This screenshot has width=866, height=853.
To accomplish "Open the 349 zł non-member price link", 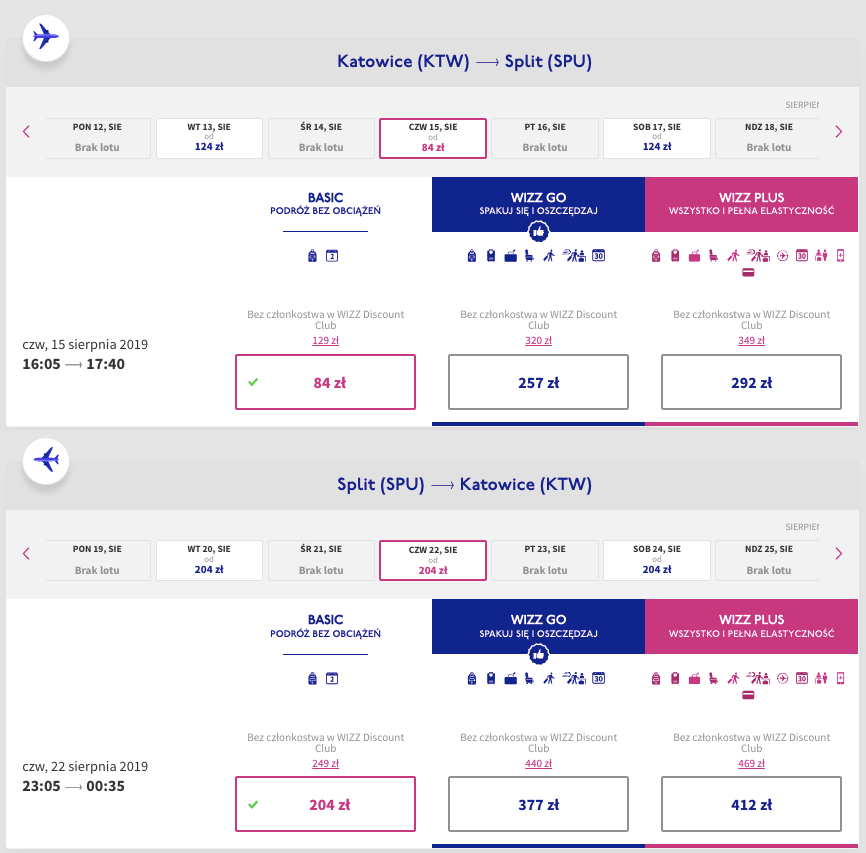I will tap(751, 340).
